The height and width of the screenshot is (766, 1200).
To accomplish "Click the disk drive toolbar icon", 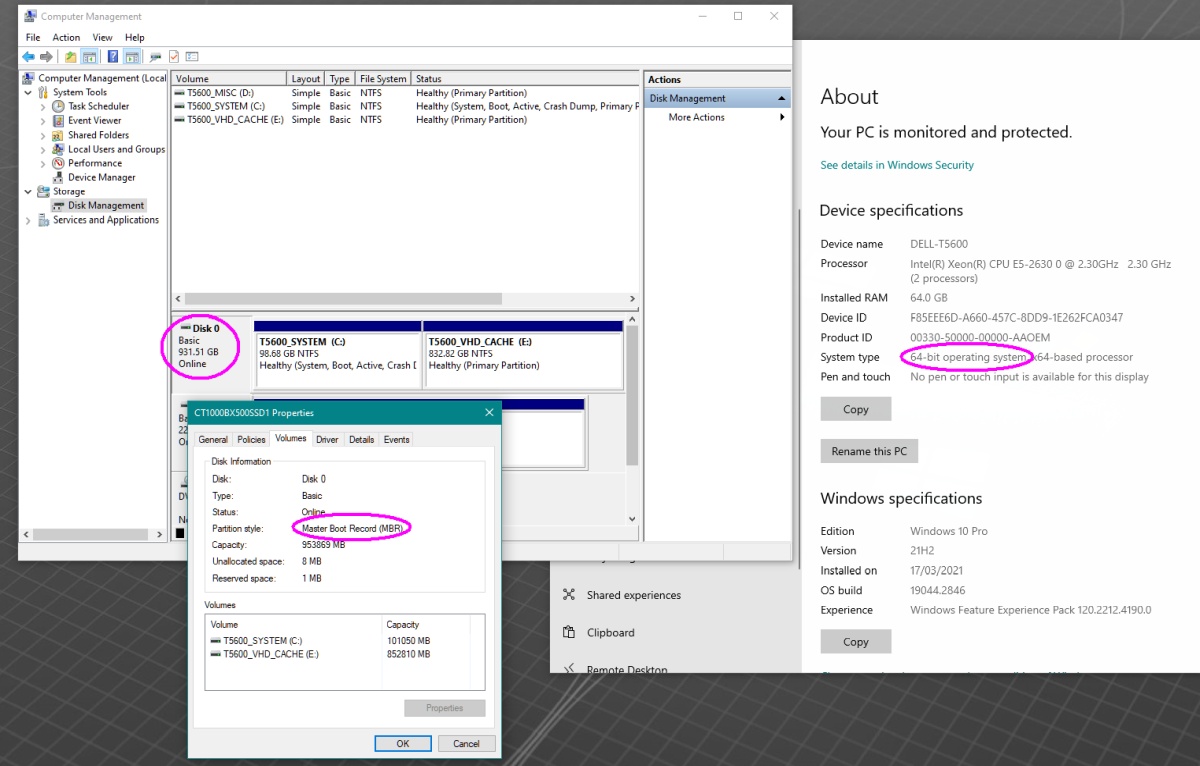I will click(155, 57).
